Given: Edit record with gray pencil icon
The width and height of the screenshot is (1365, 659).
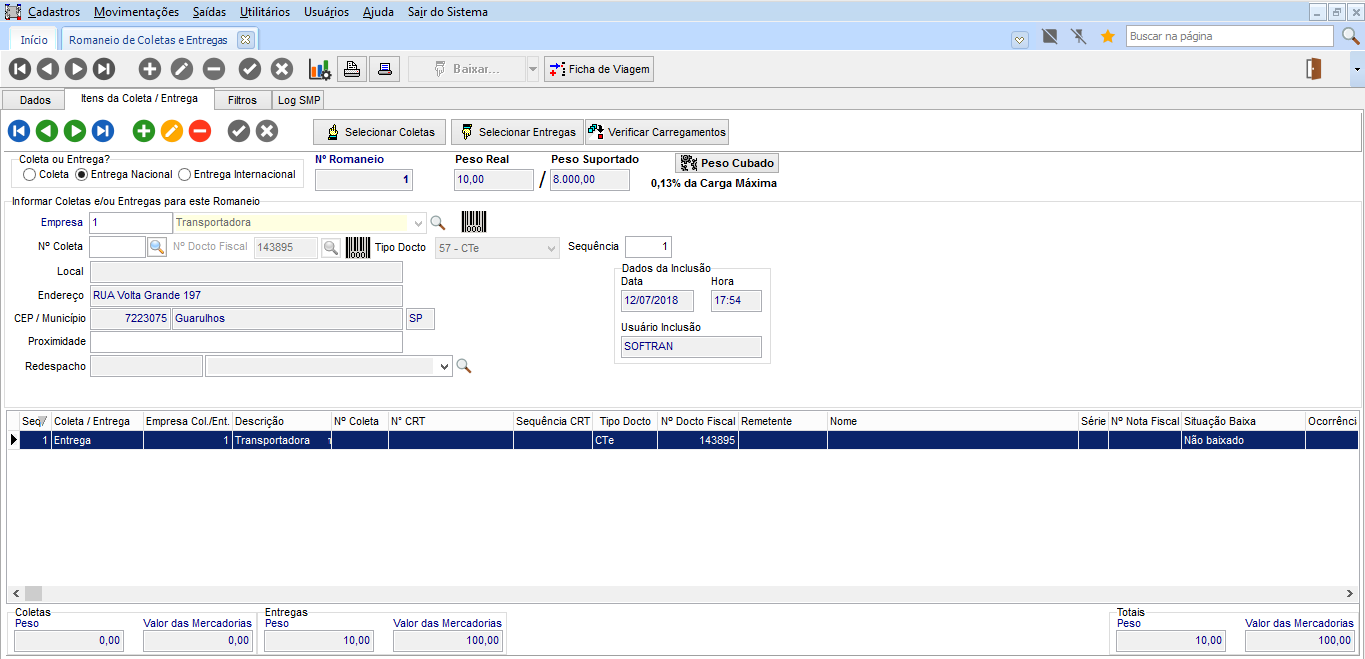Looking at the screenshot, I should [x=182, y=69].
